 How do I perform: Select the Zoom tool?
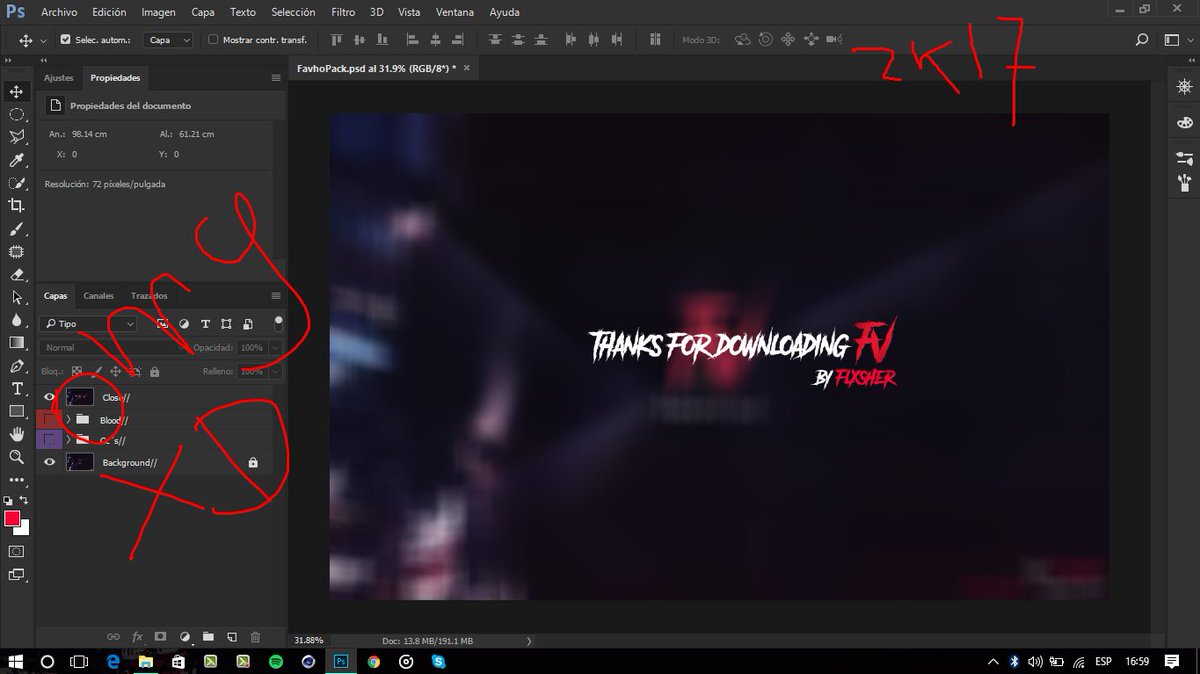[17, 457]
